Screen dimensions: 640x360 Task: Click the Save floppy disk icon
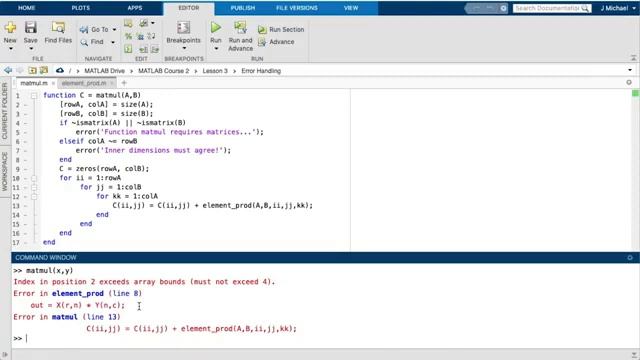(x=31, y=27)
